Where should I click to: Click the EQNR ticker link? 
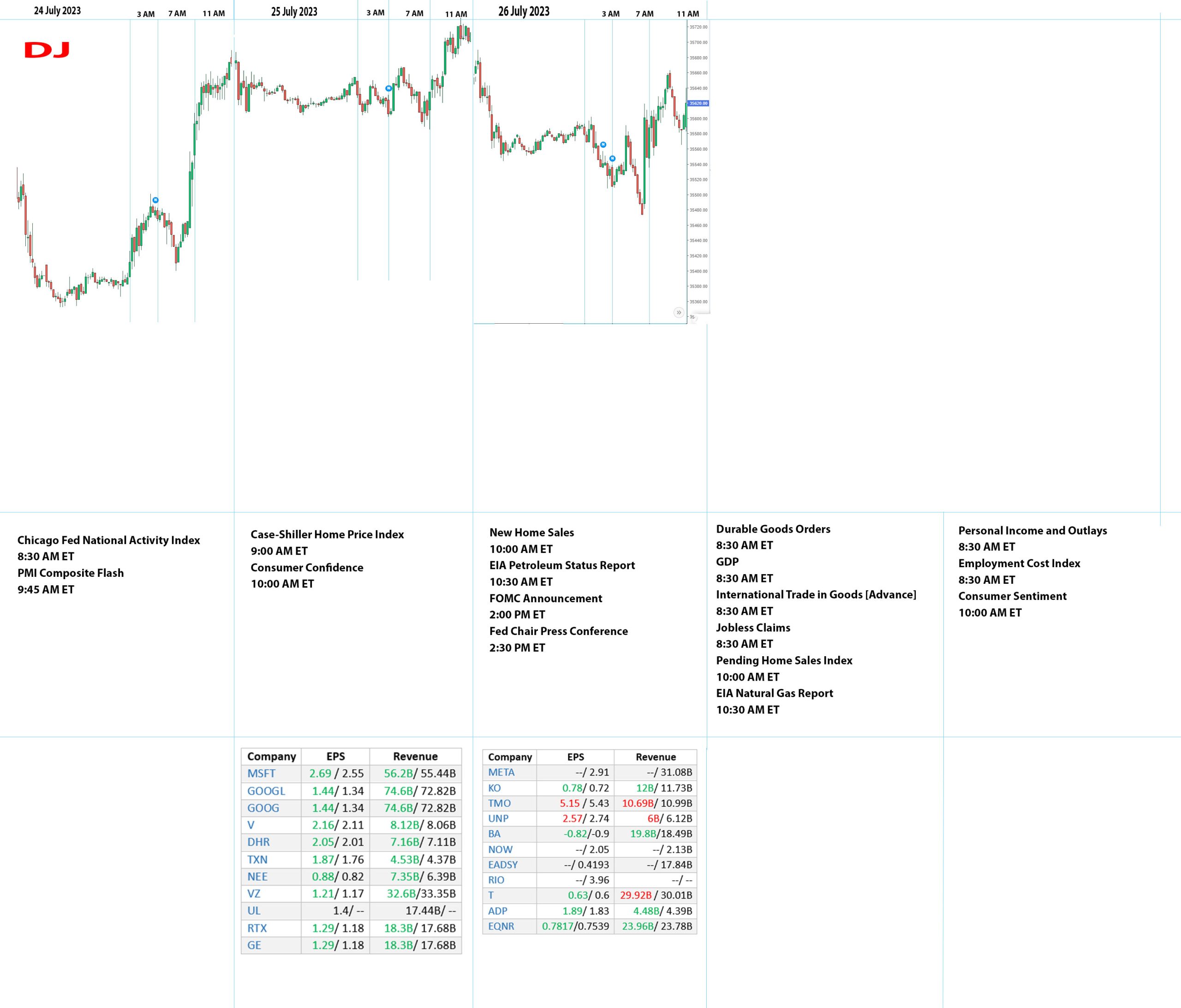501,926
